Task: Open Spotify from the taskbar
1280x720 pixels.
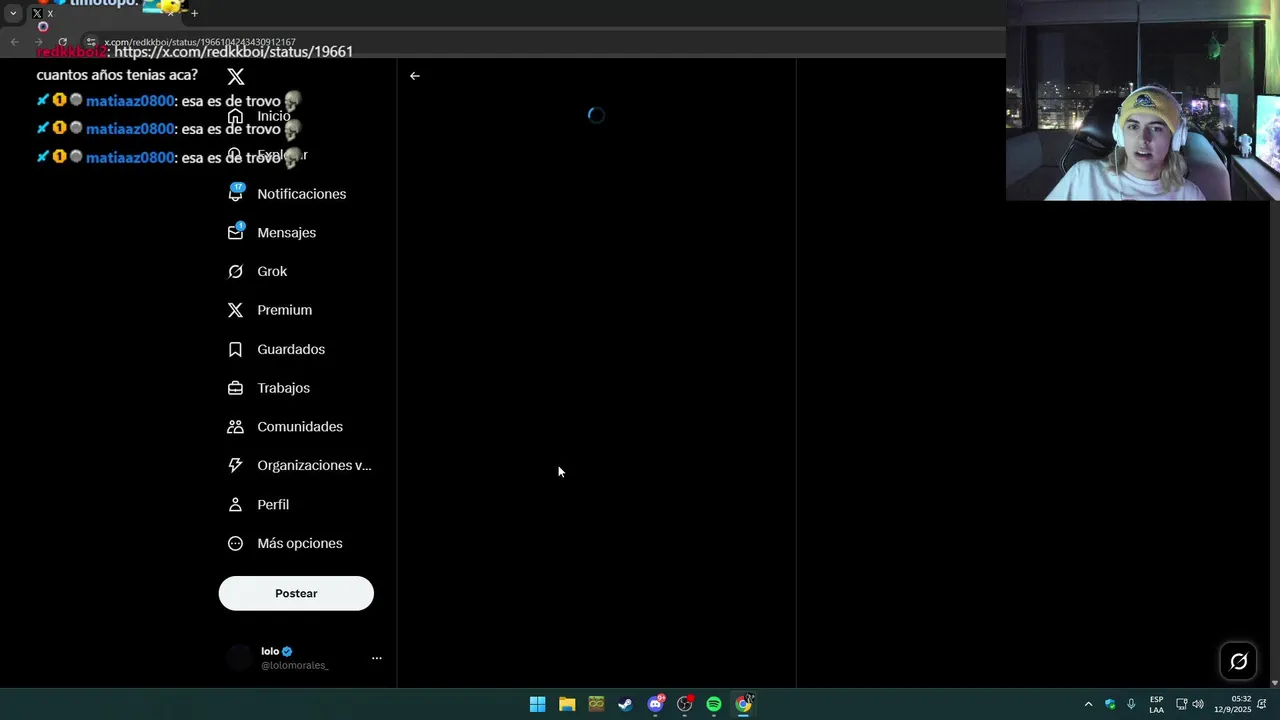Action: (x=714, y=704)
